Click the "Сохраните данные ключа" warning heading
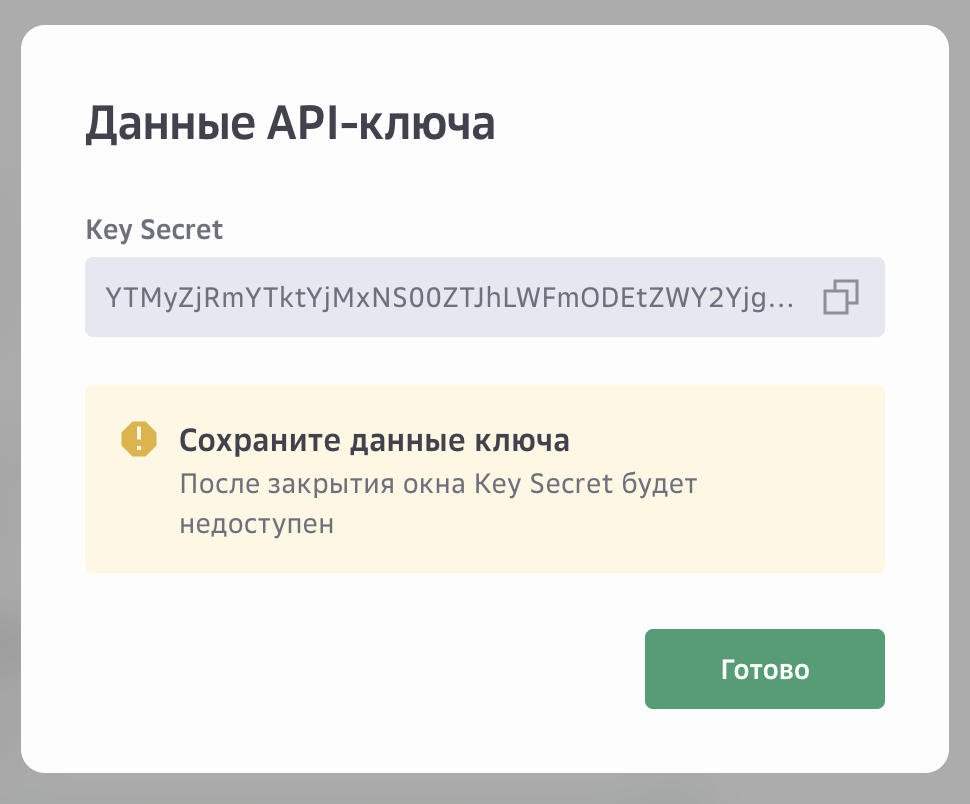 (x=374, y=440)
